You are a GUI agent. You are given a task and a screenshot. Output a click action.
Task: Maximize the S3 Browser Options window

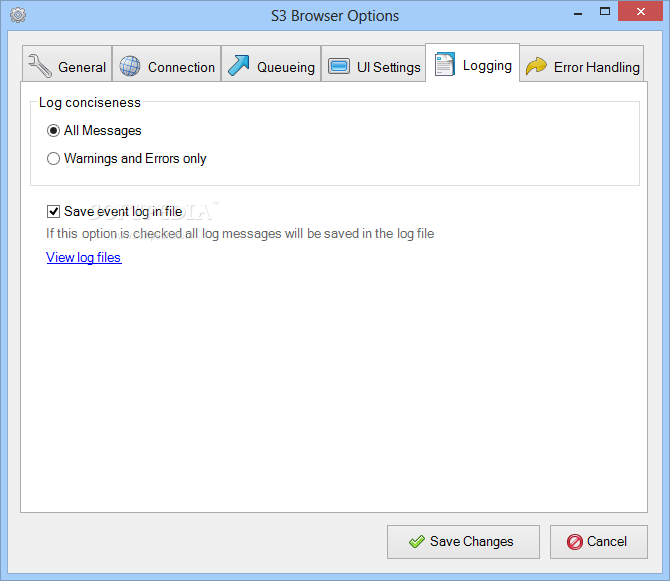click(605, 12)
